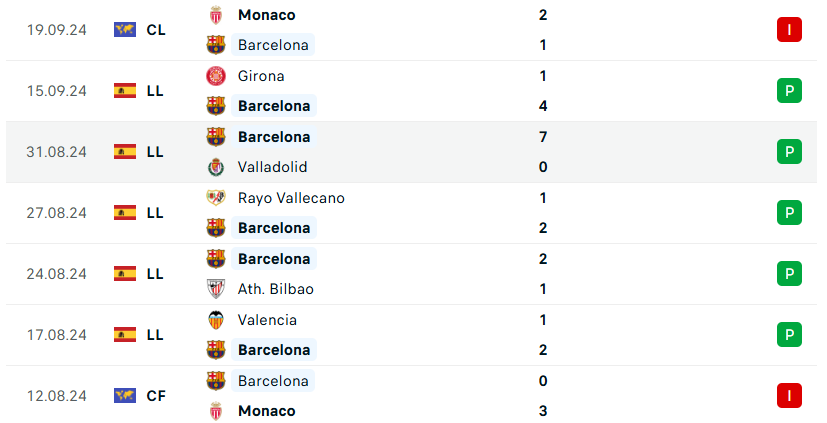Click the world flag beside CF
The image size is (827, 423).
(x=125, y=396)
